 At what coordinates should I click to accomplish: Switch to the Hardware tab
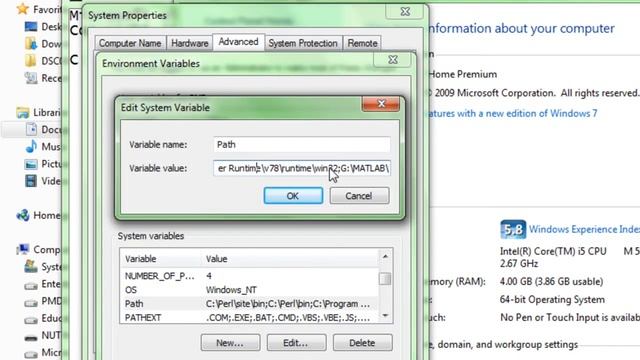coord(189,43)
